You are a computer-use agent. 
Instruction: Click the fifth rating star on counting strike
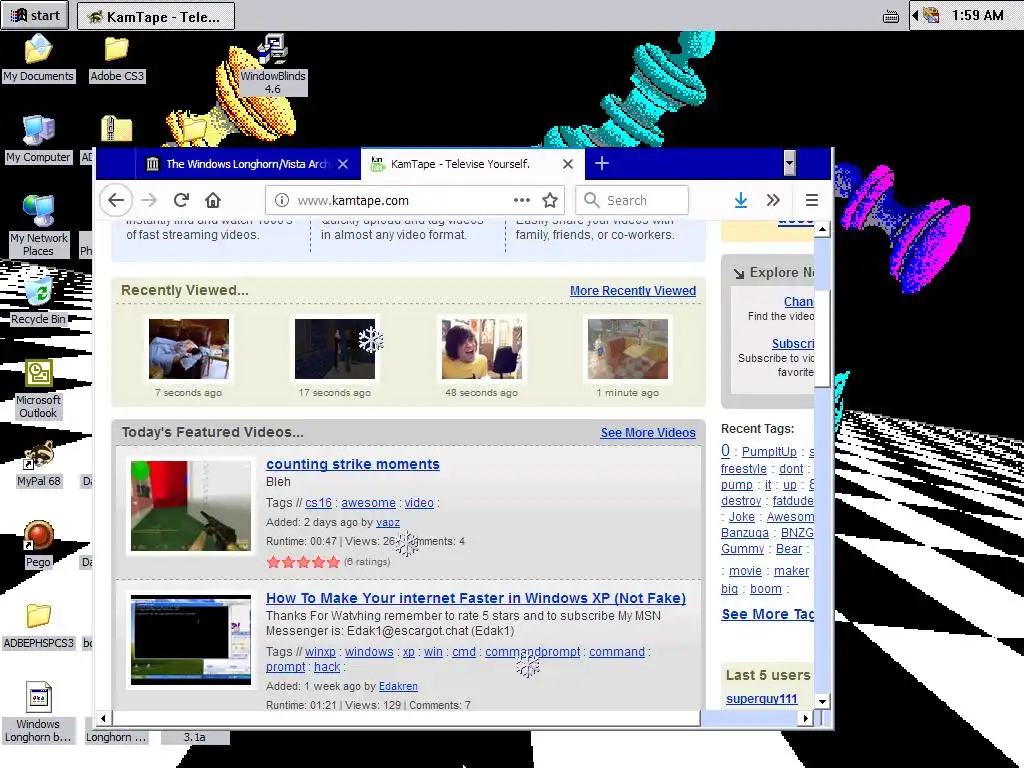click(334, 562)
